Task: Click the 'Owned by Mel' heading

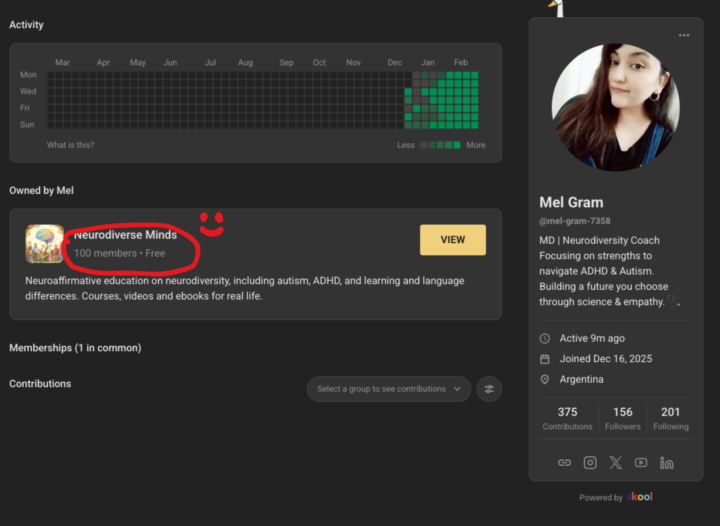Action: (x=41, y=190)
